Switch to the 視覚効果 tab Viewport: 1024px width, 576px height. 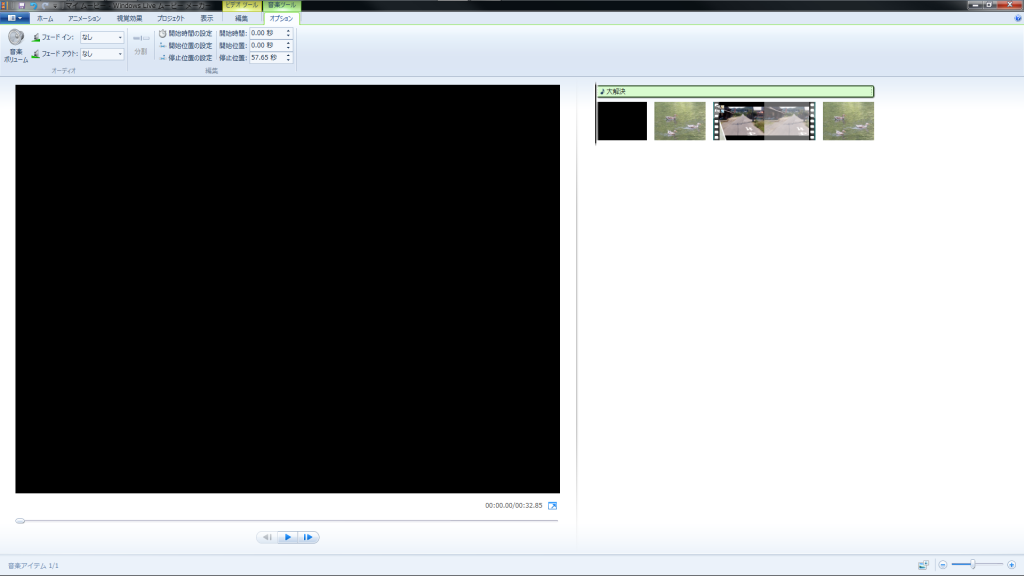pyautogui.click(x=129, y=18)
